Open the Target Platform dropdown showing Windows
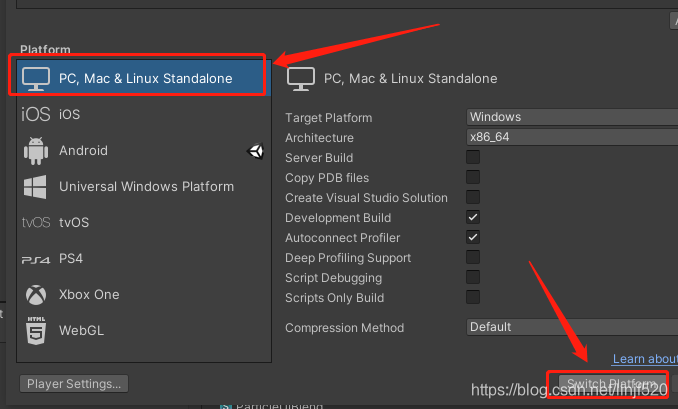The width and height of the screenshot is (678, 409). click(572, 117)
